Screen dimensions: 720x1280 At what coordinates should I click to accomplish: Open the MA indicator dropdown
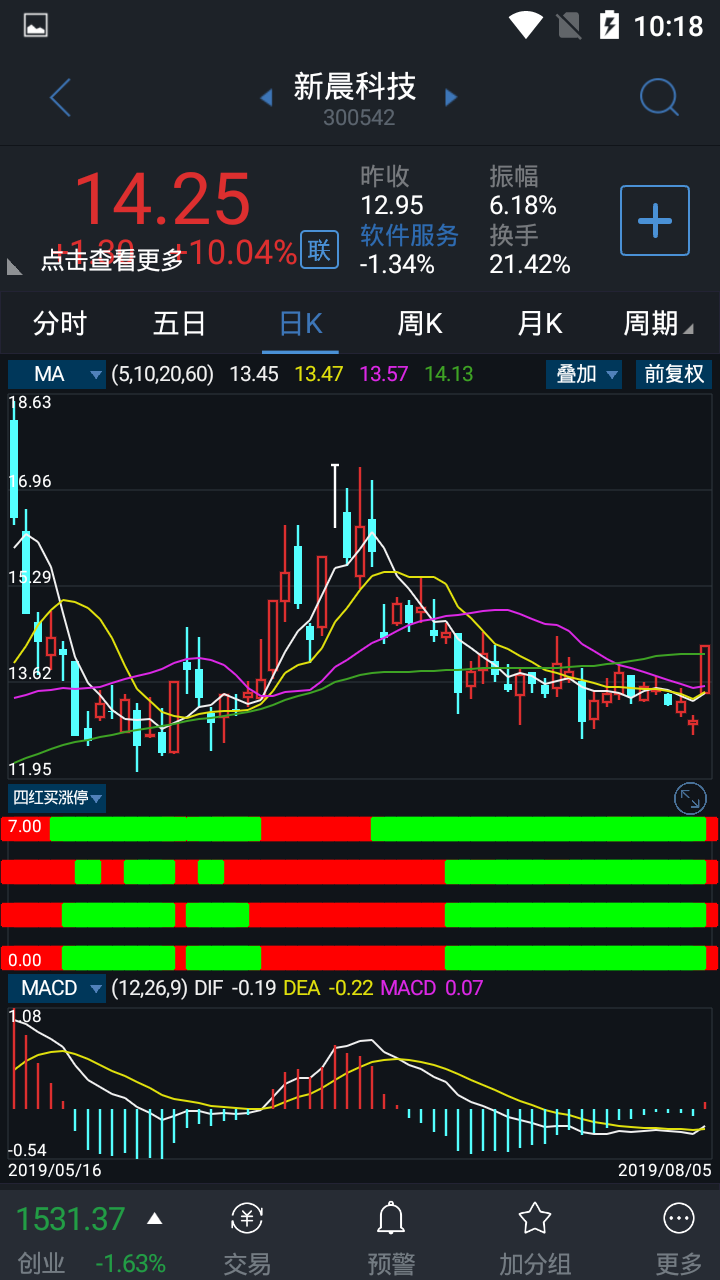pos(57,374)
